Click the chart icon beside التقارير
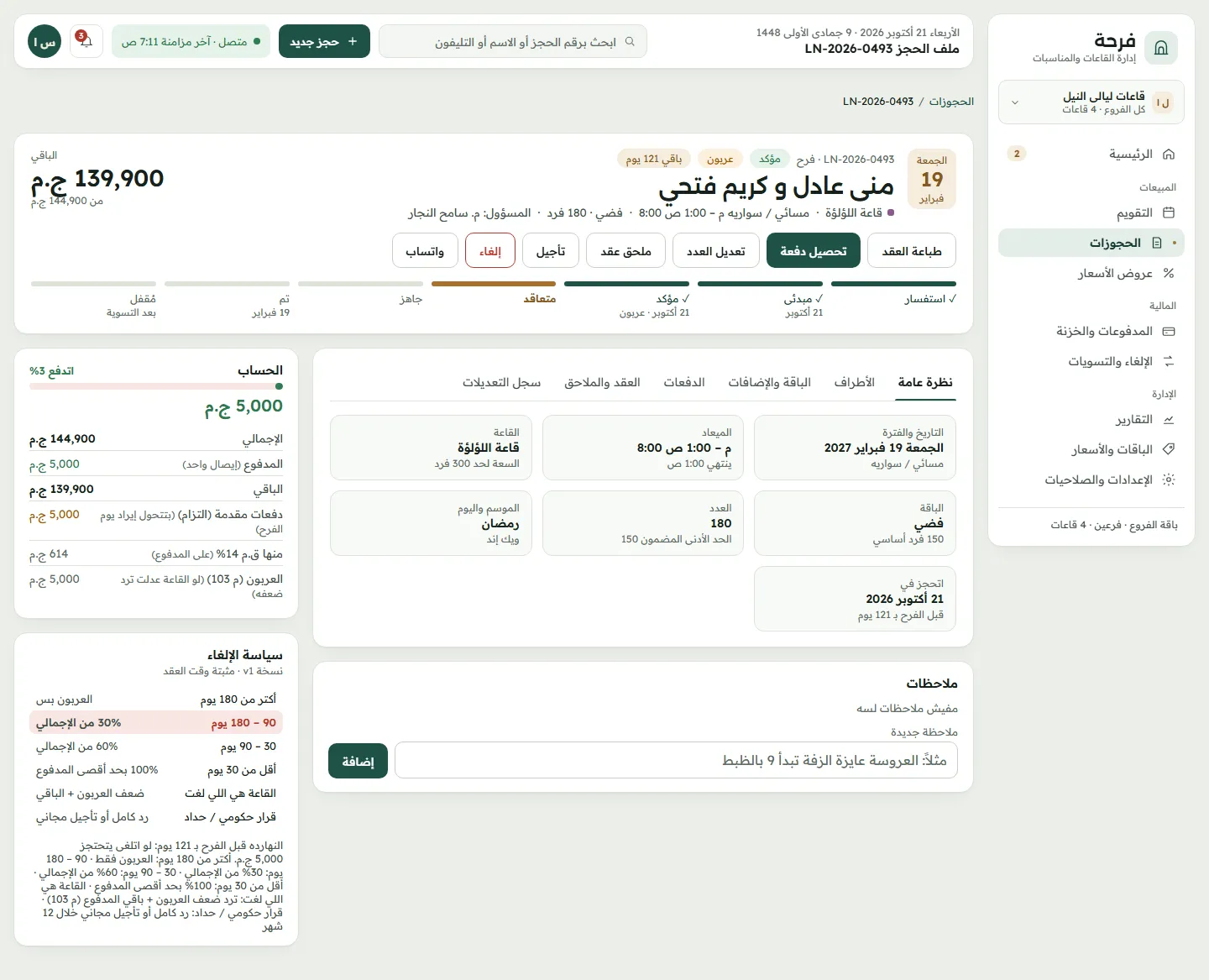Viewport: 1209px width, 980px height. coord(1169,420)
